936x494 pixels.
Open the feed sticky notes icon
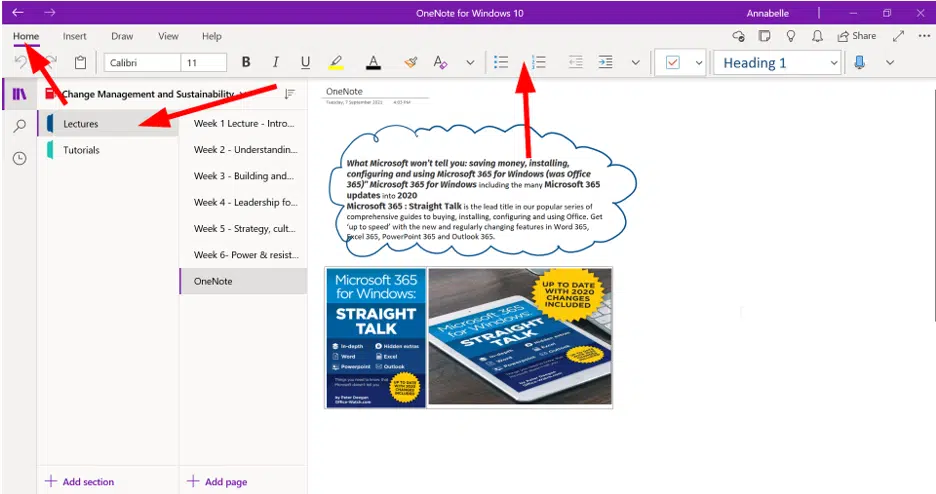coord(764,36)
